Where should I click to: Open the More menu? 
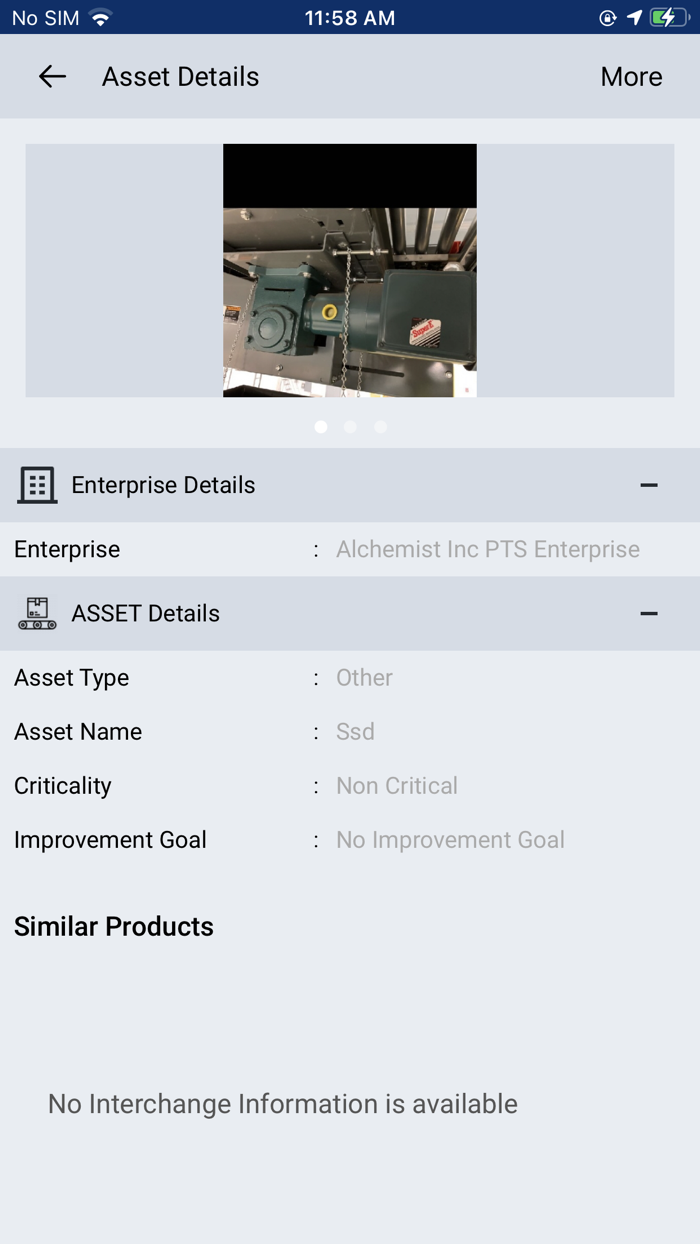point(631,76)
